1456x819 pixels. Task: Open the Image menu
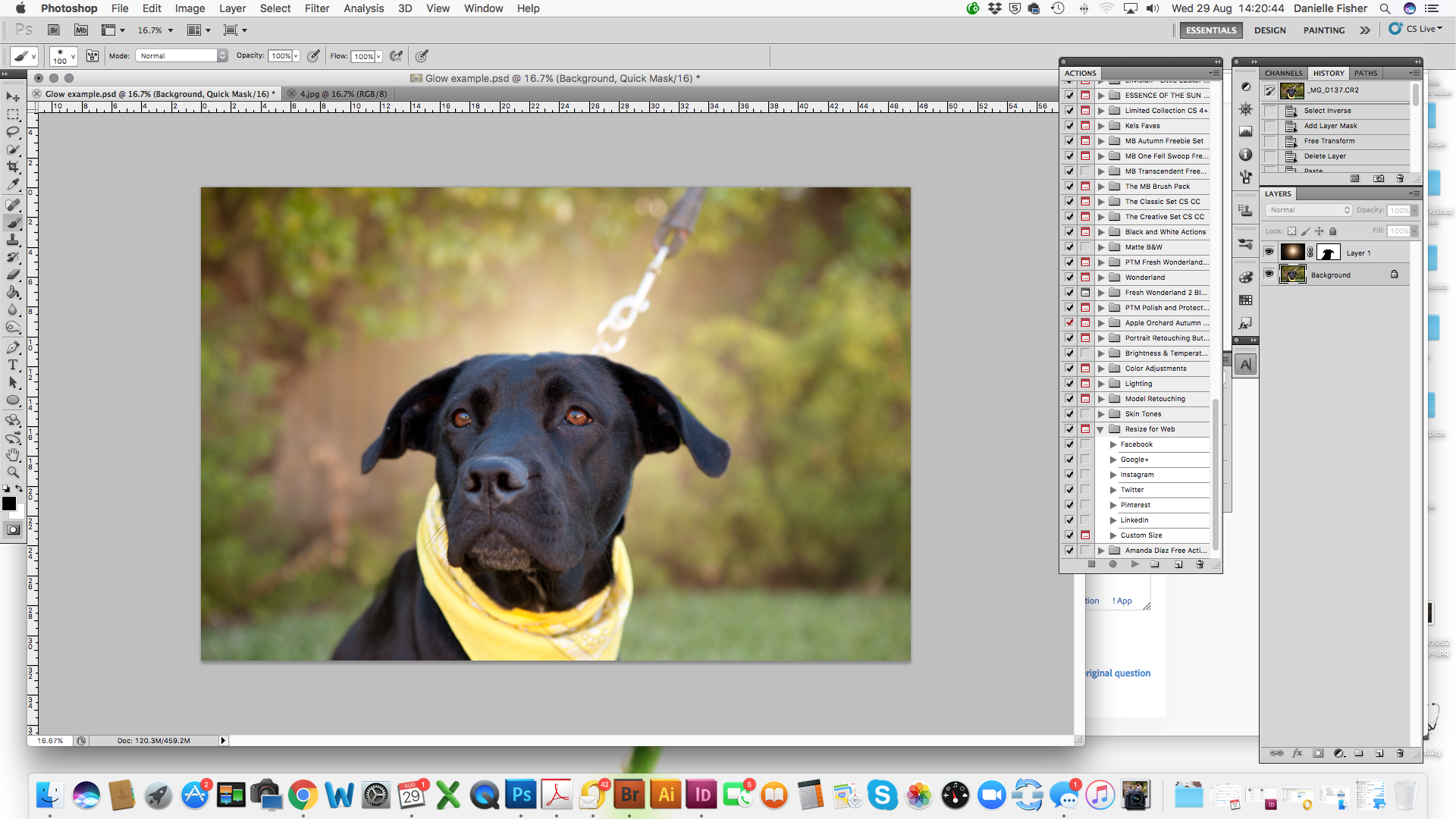click(190, 8)
